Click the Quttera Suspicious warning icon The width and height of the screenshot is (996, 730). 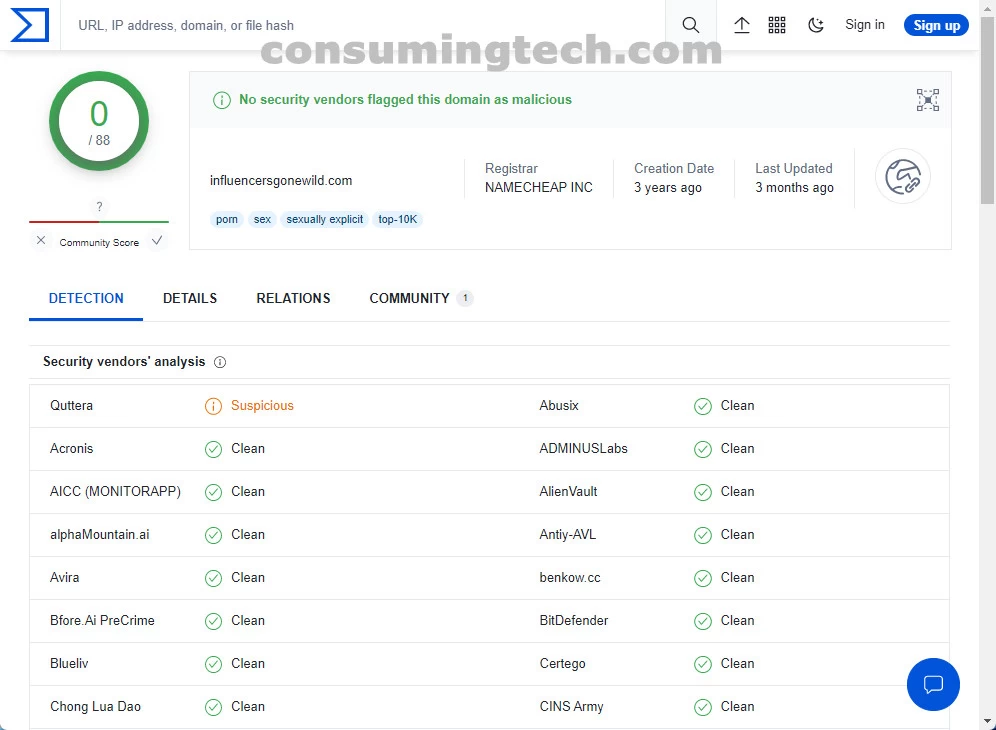213,406
